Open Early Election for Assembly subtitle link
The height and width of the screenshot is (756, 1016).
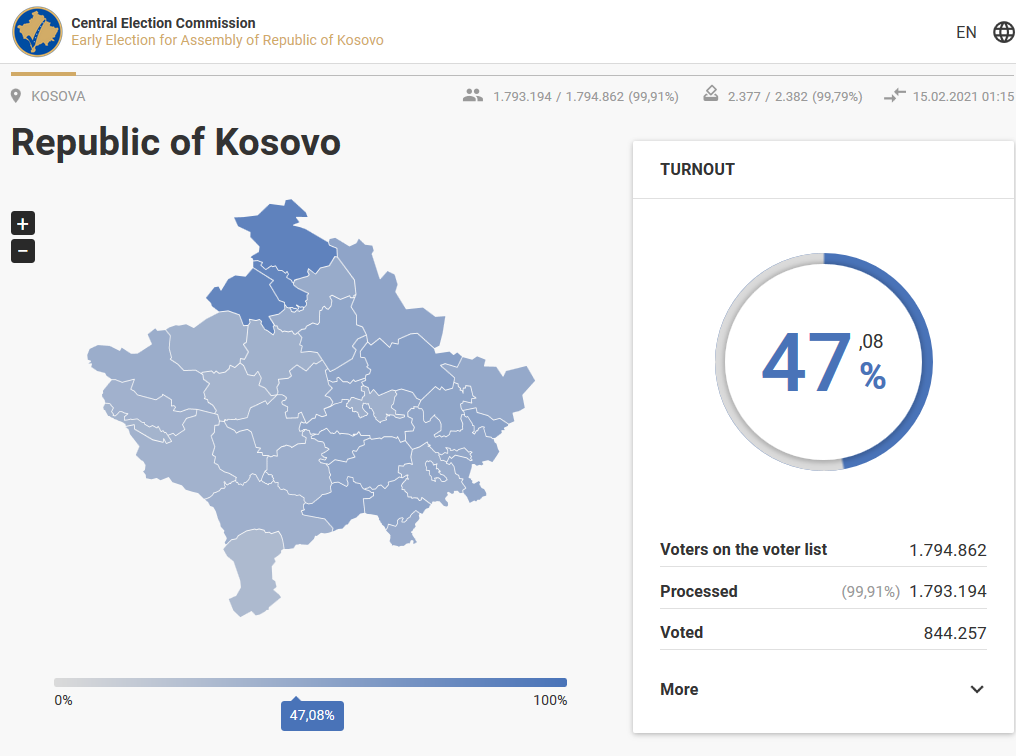pyautogui.click(x=227, y=41)
